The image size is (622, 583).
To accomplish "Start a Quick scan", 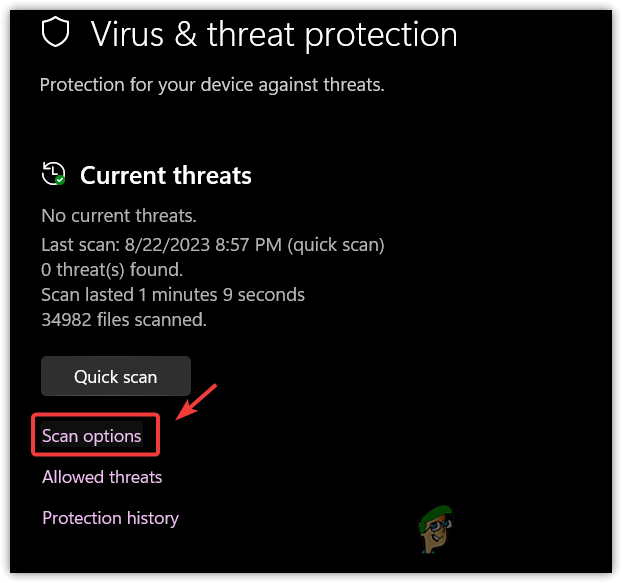I will point(116,376).
